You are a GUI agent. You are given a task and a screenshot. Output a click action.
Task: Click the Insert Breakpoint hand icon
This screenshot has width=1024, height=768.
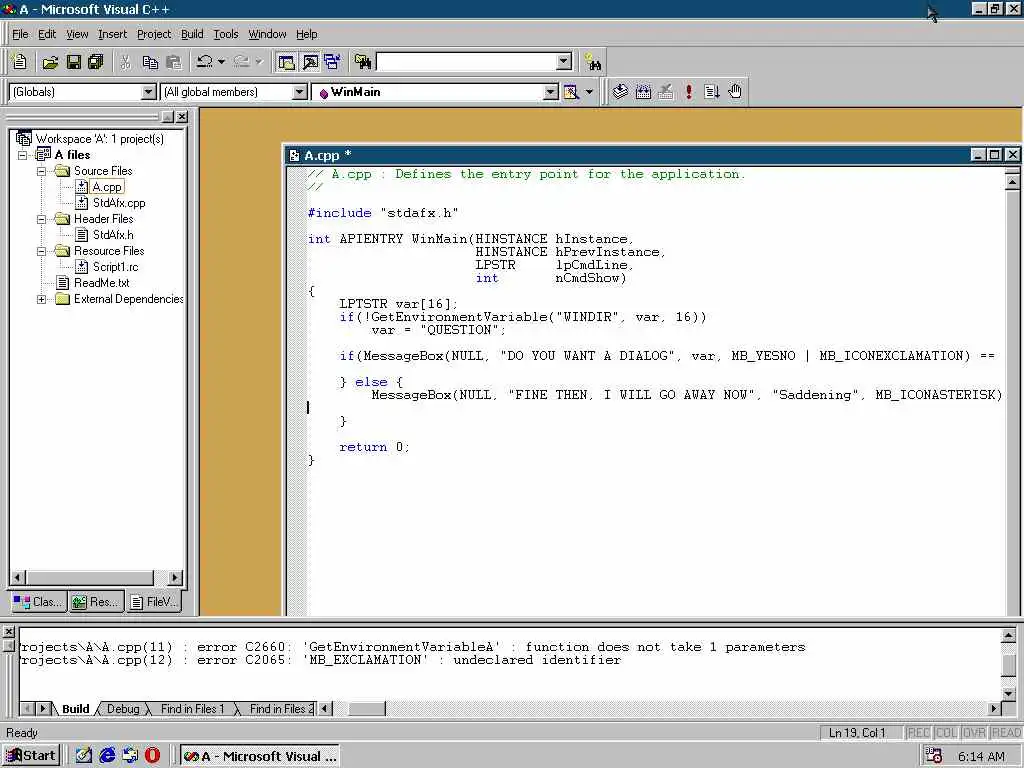point(735,92)
